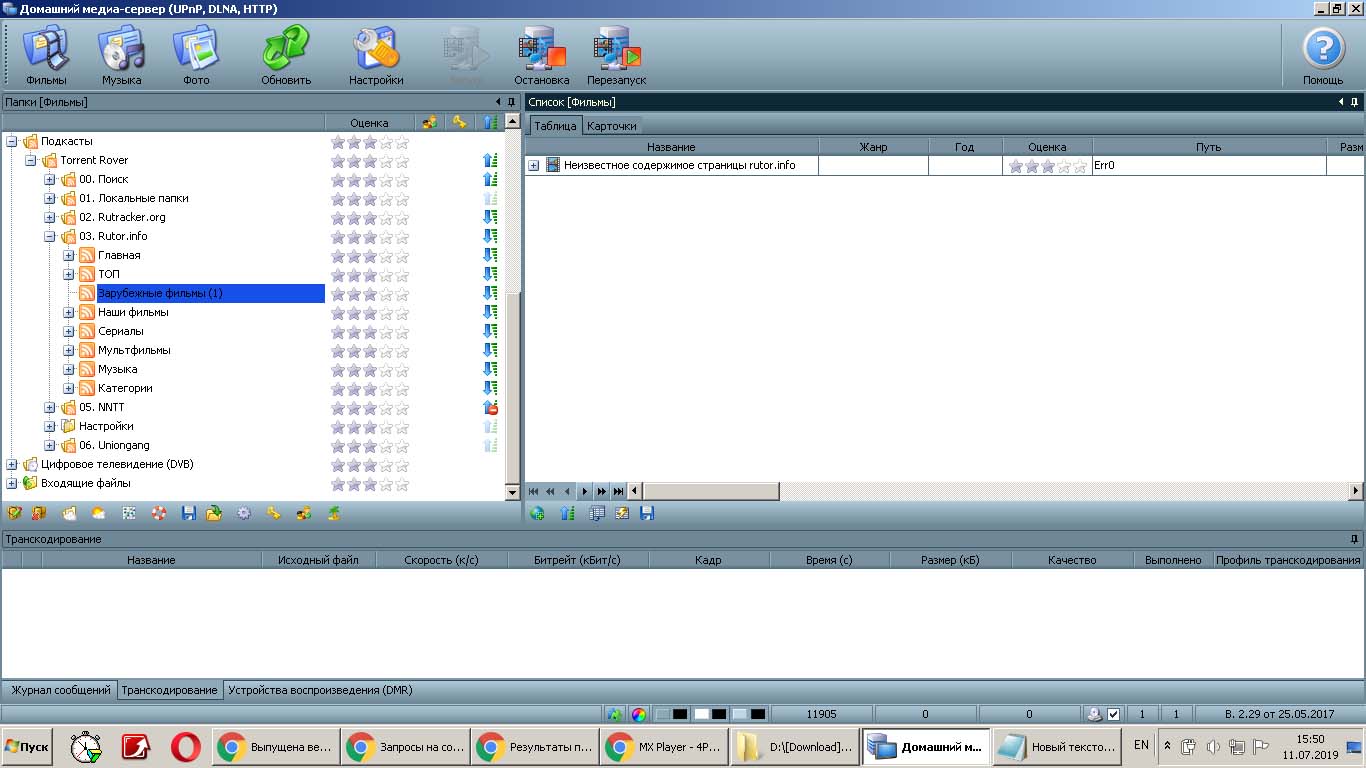
Task: Click the Музыка toolbar icon
Action: (121, 53)
